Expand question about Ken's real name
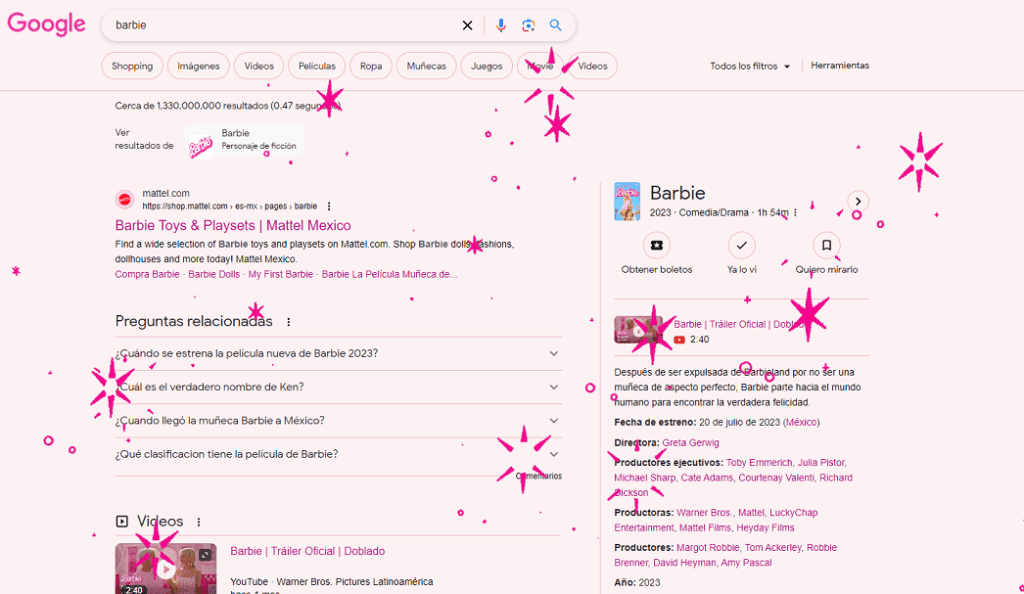 coord(554,387)
